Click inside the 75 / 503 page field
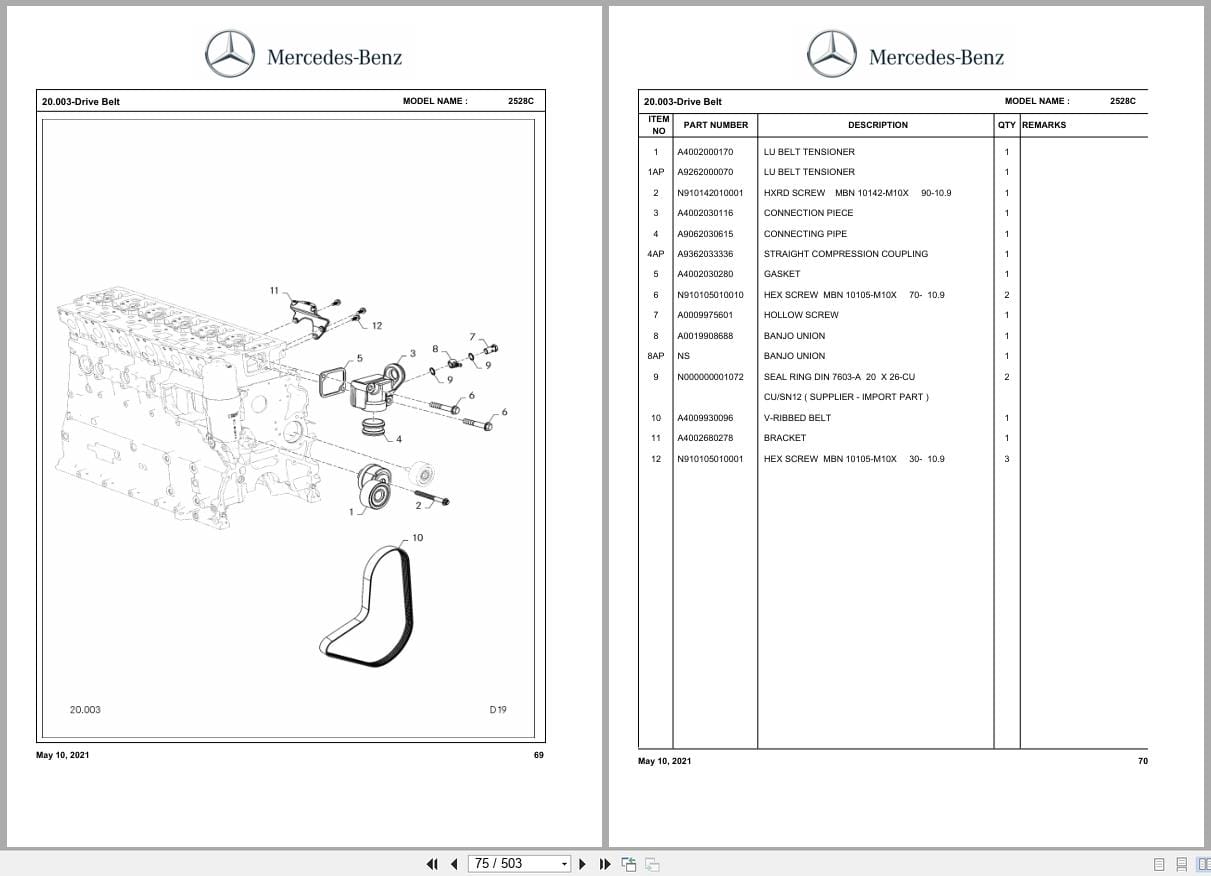 pos(505,863)
